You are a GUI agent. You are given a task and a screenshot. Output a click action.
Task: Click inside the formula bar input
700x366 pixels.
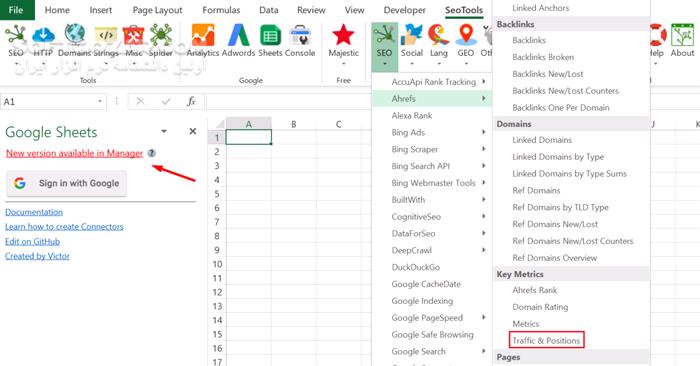[290, 101]
